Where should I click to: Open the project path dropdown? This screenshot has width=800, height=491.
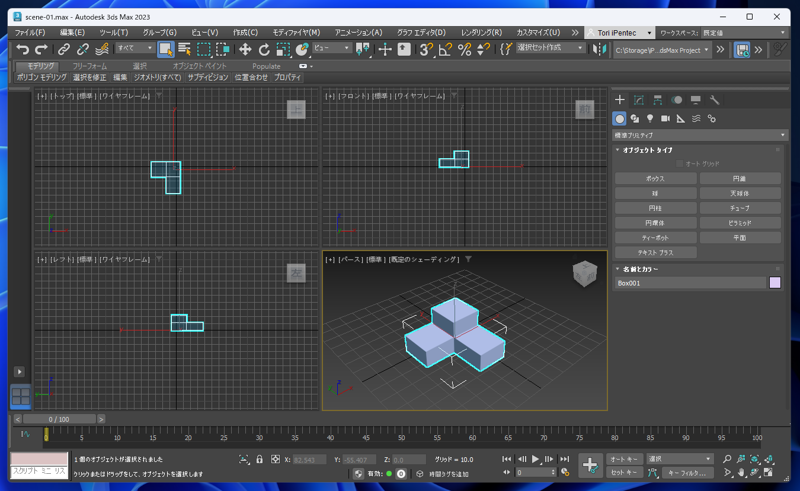662,50
